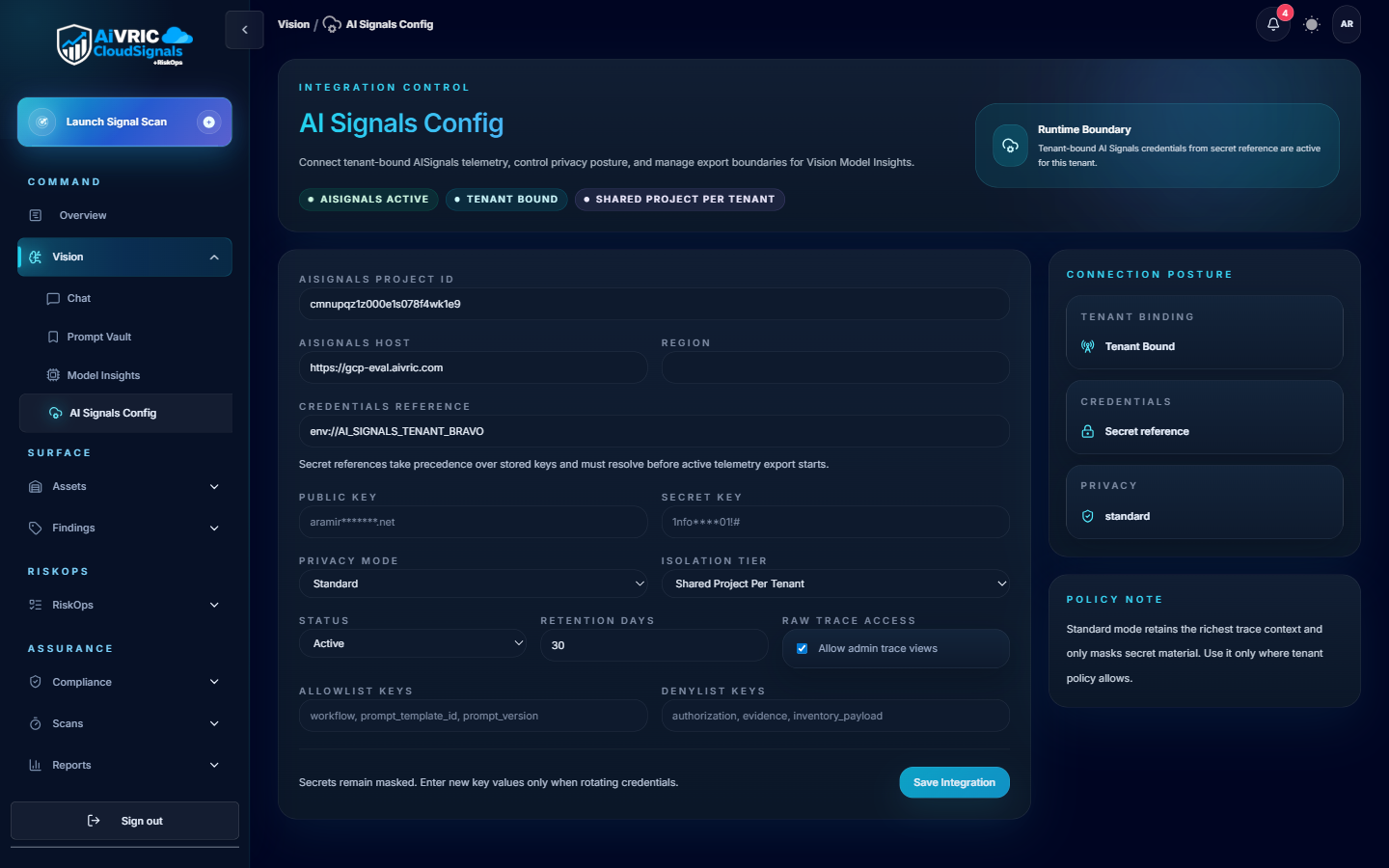
Task: Click the TENANT BOUND status pill
Action: [x=506, y=200]
